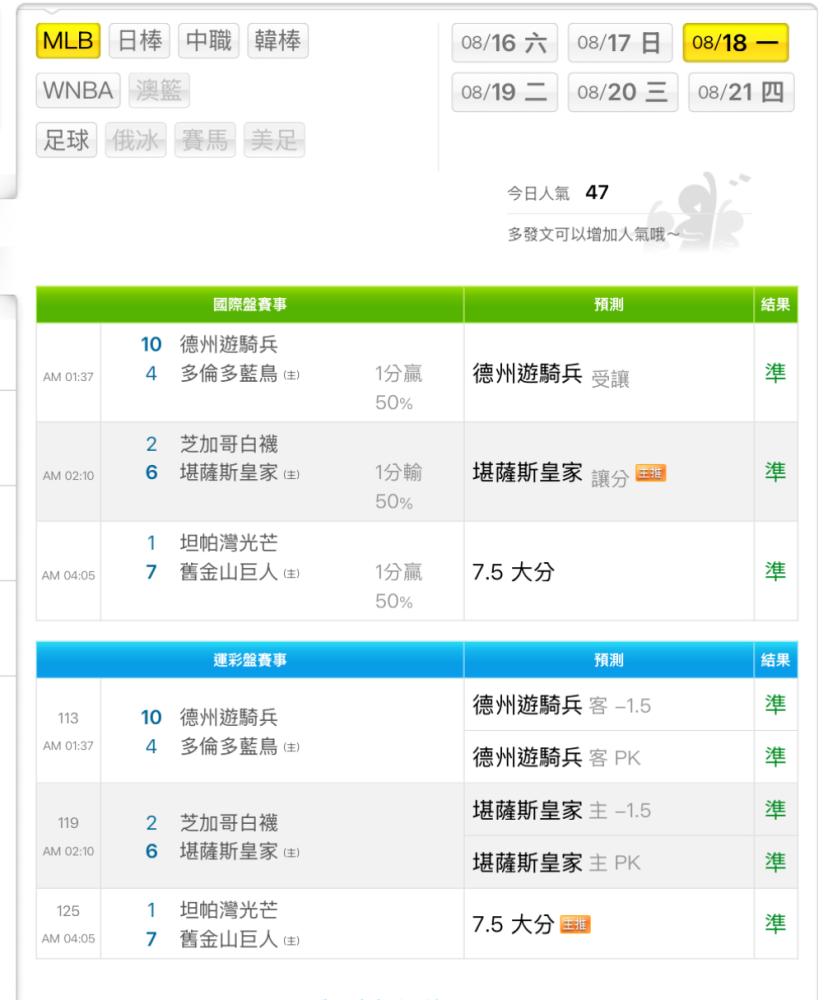
Task: Click the 堪薩斯皇家 讓分 prediction
Action: point(551,474)
